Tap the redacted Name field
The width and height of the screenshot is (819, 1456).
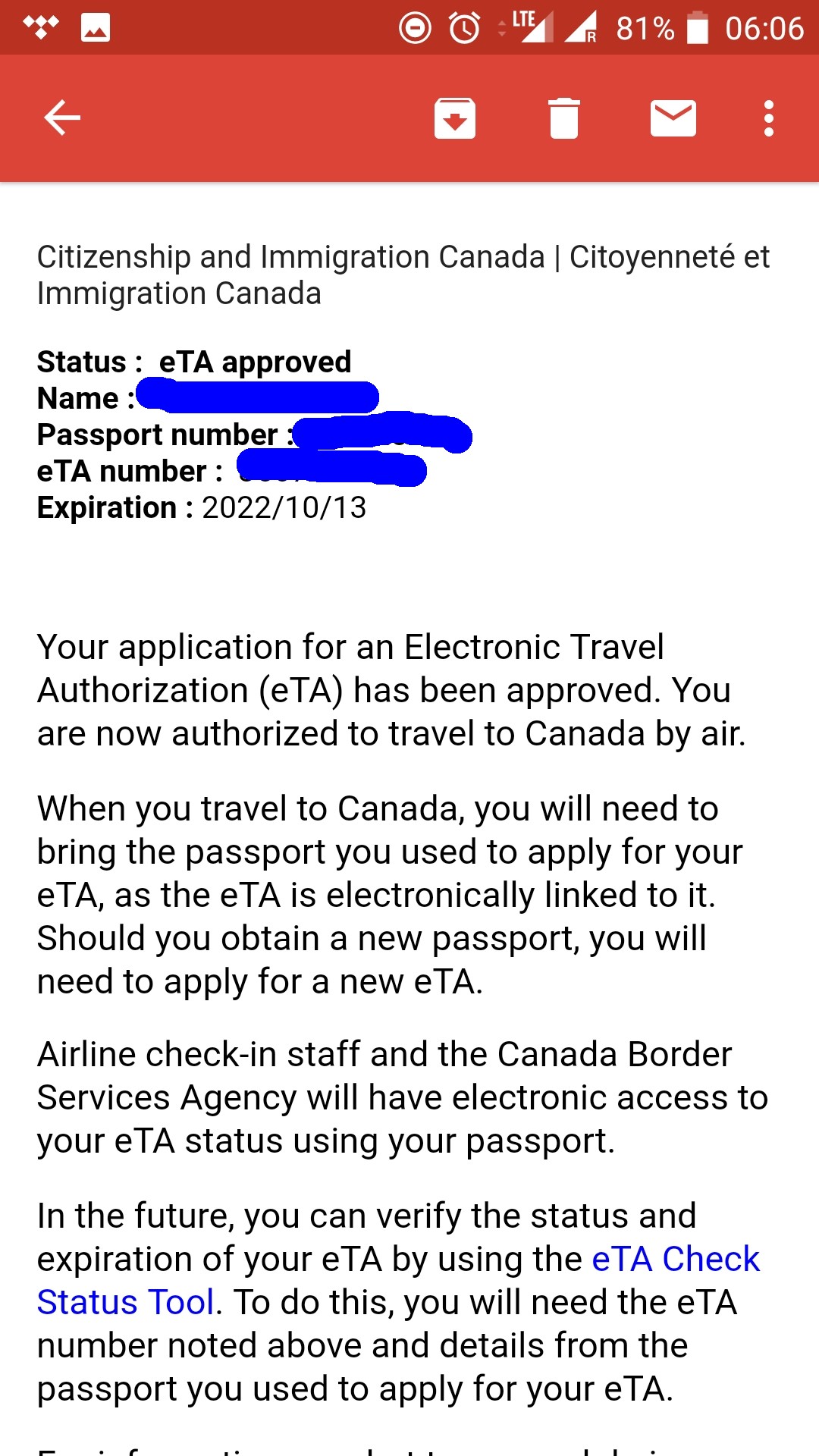pyautogui.click(x=258, y=397)
